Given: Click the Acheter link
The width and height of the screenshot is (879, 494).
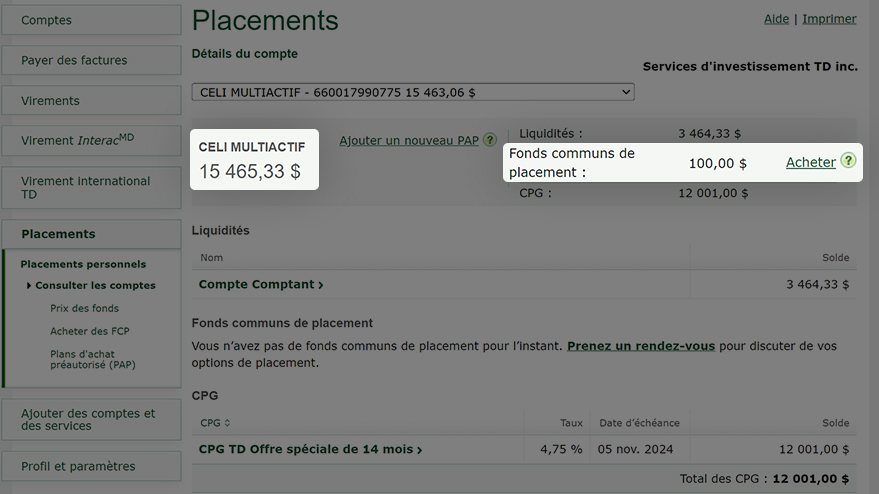Looking at the screenshot, I should pos(811,162).
